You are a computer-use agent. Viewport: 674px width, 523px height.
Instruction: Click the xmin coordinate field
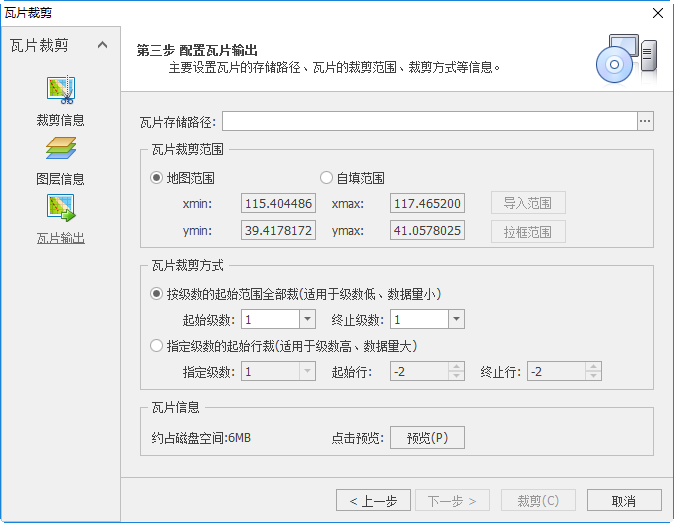click(x=278, y=204)
